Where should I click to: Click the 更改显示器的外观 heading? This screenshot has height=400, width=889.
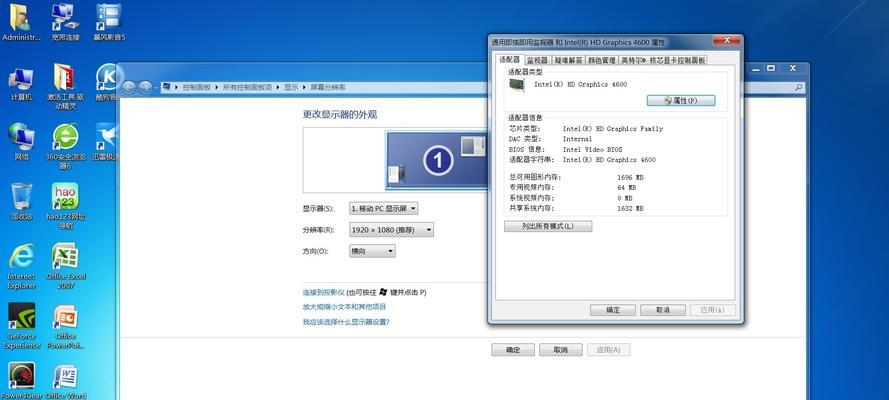pyautogui.click(x=340, y=114)
